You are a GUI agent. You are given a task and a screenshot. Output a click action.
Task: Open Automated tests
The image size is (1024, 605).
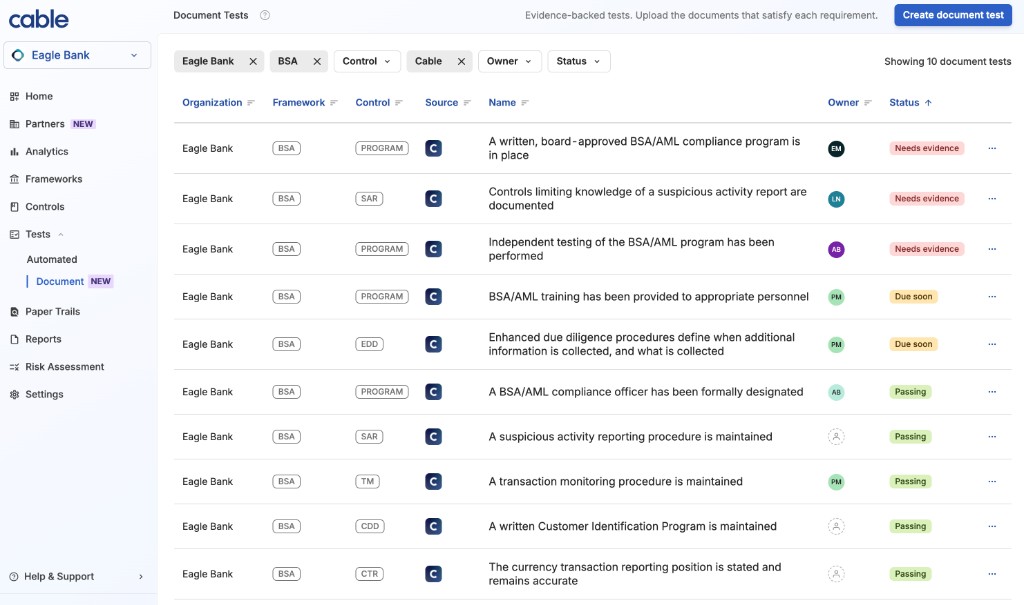(x=52, y=259)
